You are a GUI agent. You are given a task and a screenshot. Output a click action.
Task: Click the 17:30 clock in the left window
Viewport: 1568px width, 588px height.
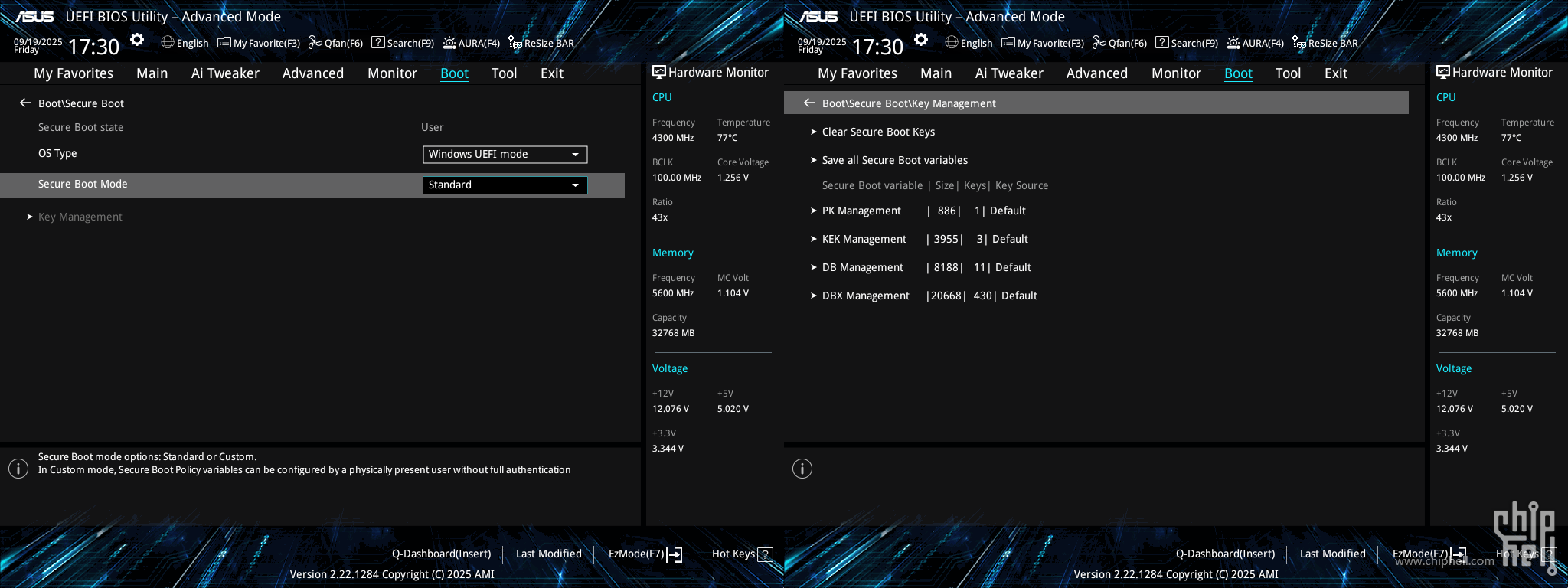94,47
